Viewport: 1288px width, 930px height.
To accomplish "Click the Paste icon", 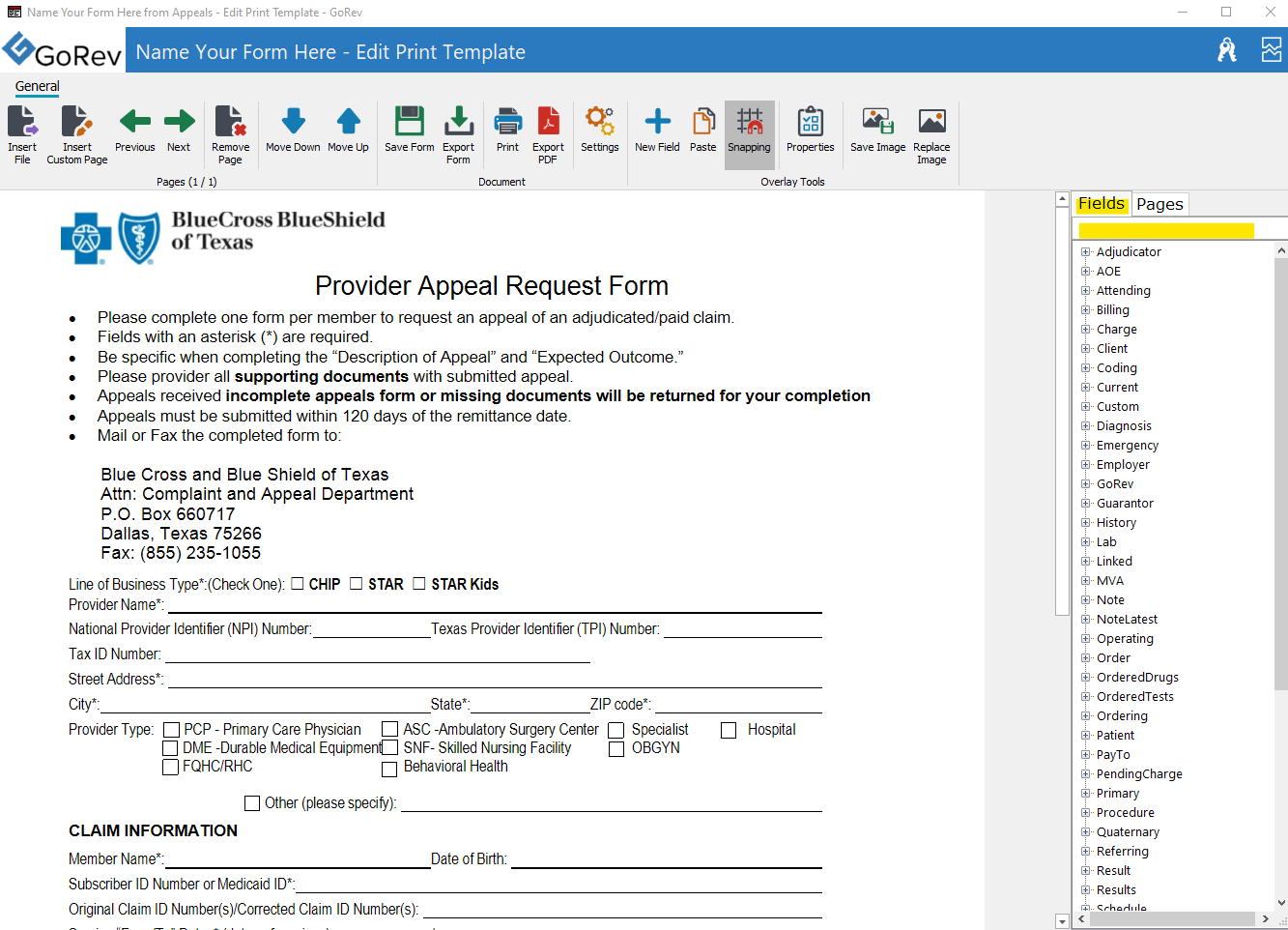I will (702, 121).
